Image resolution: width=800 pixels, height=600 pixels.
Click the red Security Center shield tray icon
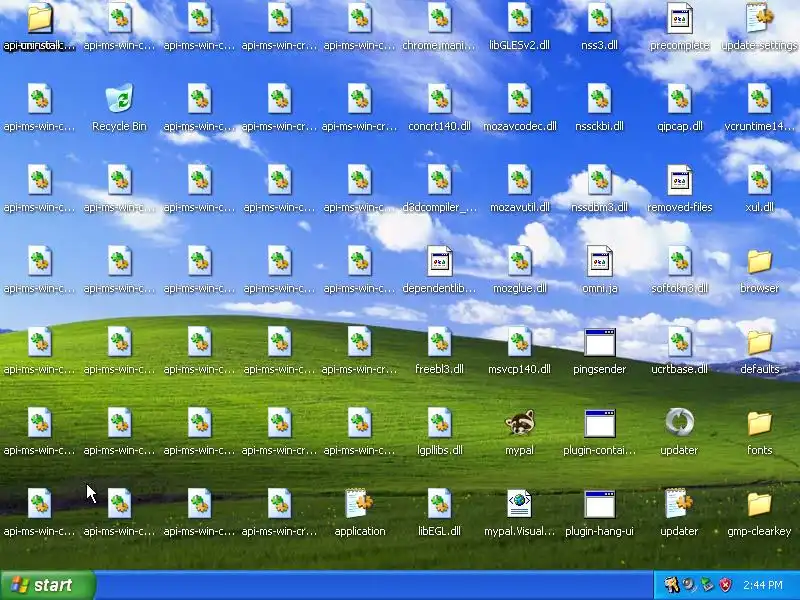pyautogui.click(x=725, y=585)
